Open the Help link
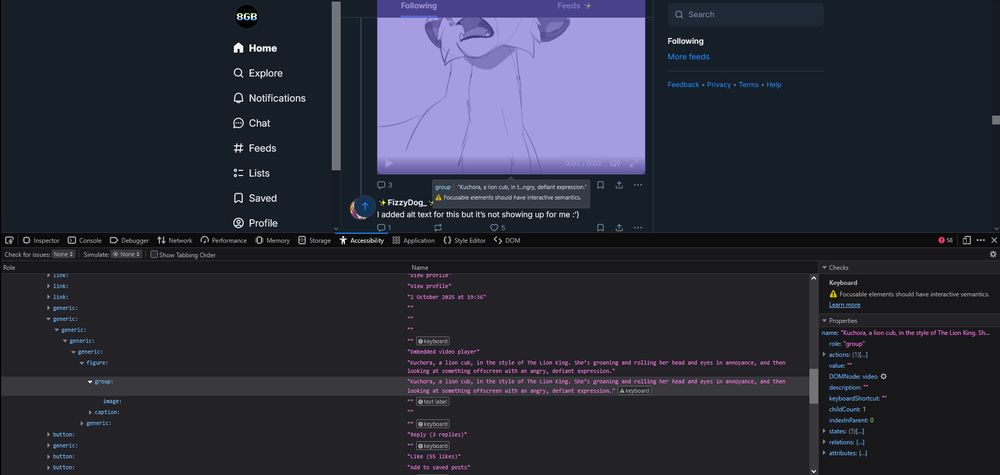 (x=774, y=84)
